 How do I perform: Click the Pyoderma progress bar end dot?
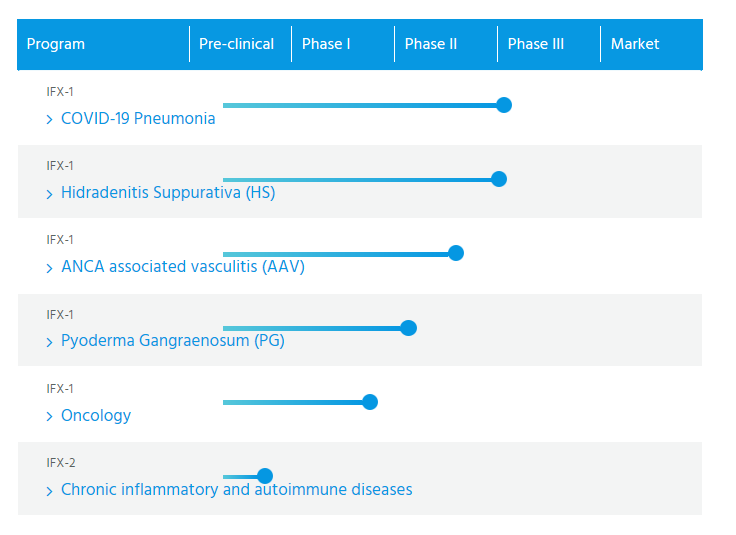408,328
